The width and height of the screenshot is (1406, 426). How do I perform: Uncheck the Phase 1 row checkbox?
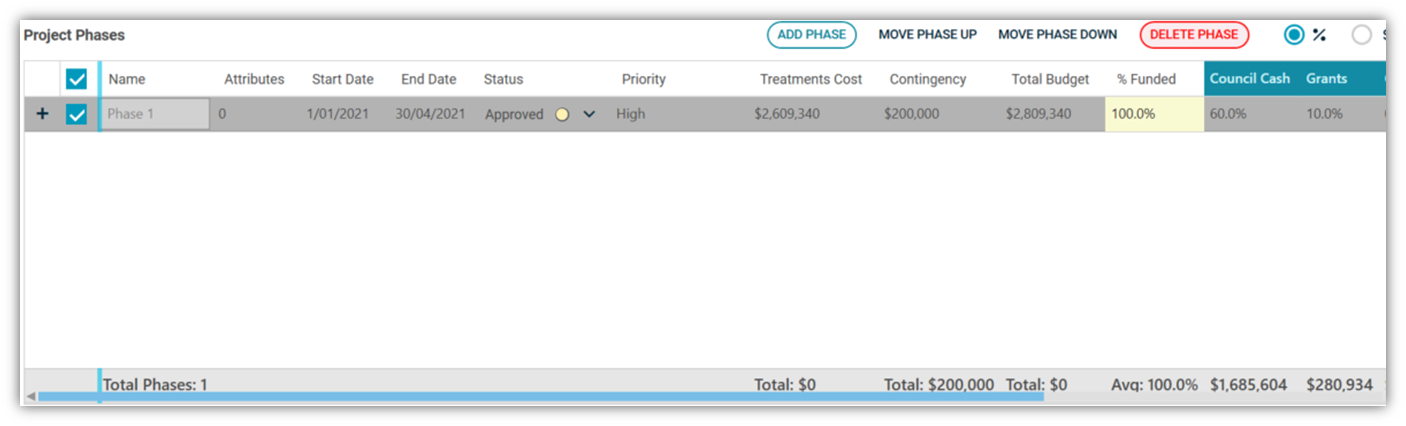coord(77,114)
